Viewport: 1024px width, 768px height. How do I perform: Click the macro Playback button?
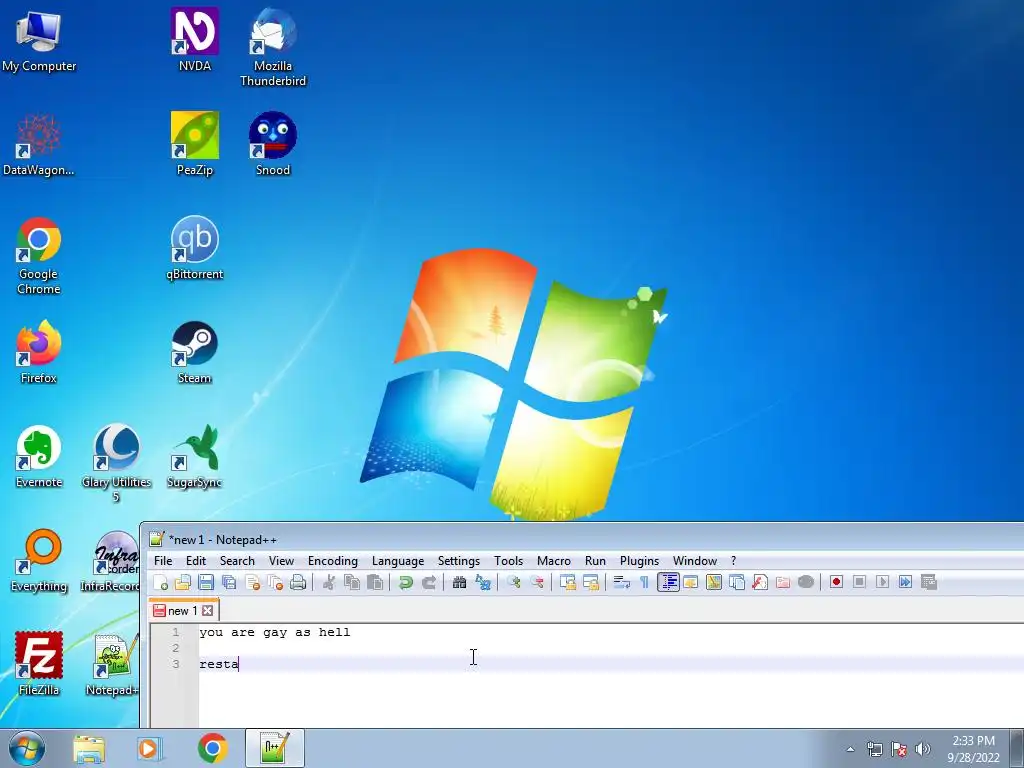[882, 582]
